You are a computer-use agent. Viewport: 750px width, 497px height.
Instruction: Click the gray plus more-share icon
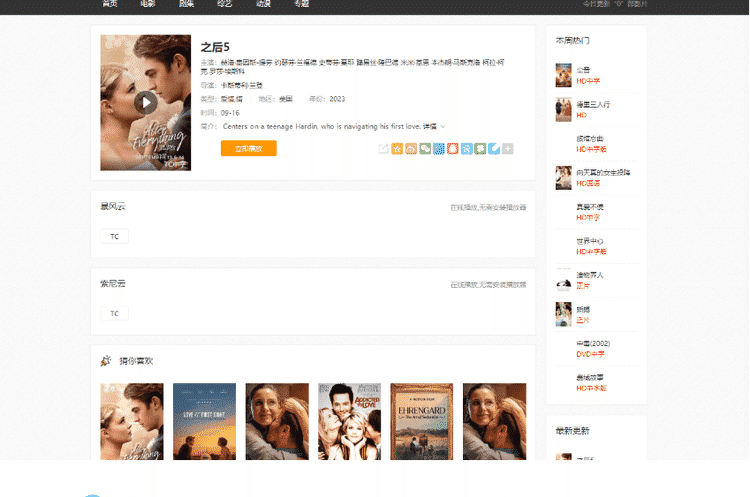[x=508, y=149]
